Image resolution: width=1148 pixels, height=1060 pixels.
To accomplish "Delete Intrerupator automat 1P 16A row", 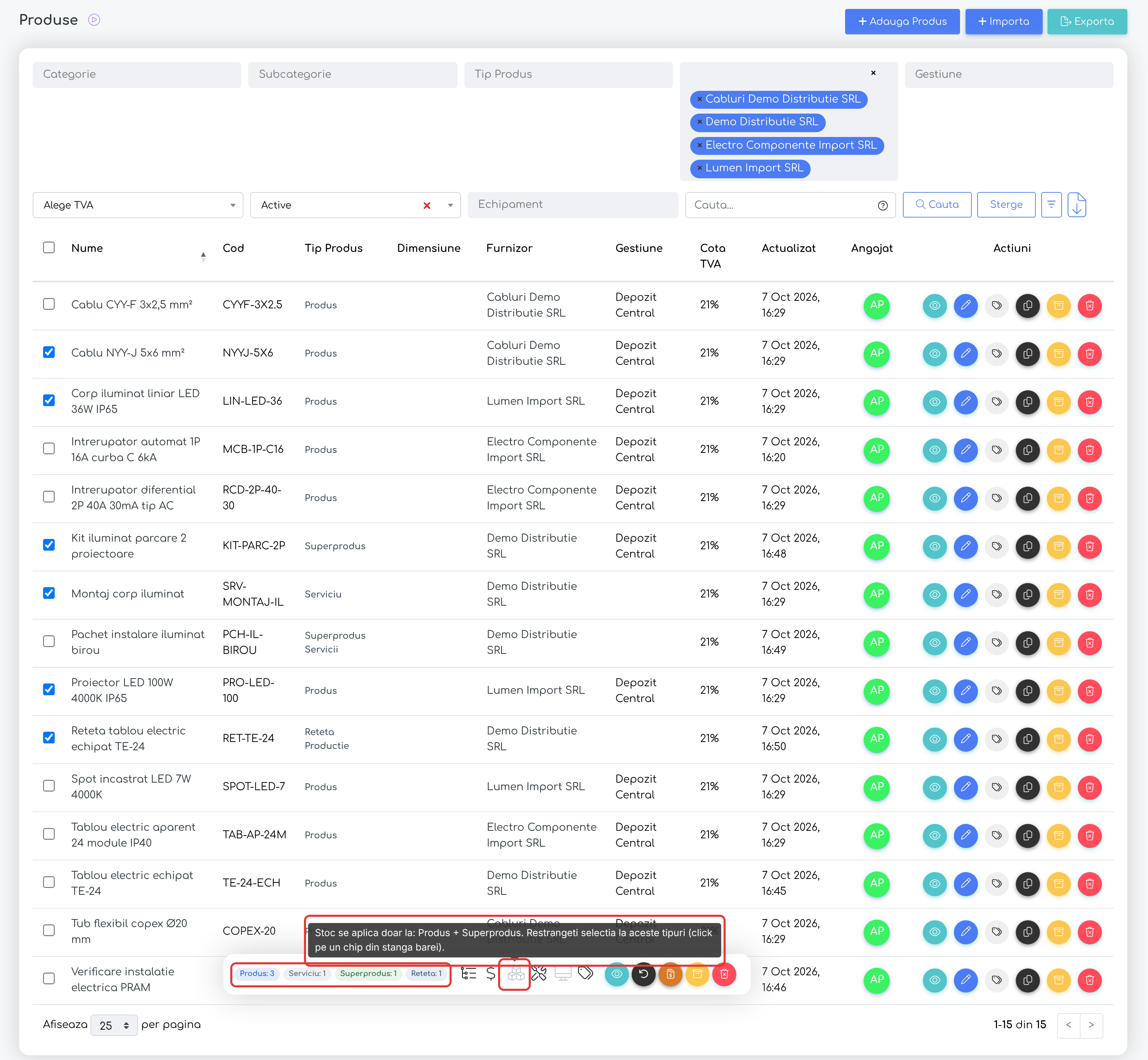I will pyautogui.click(x=1089, y=450).
